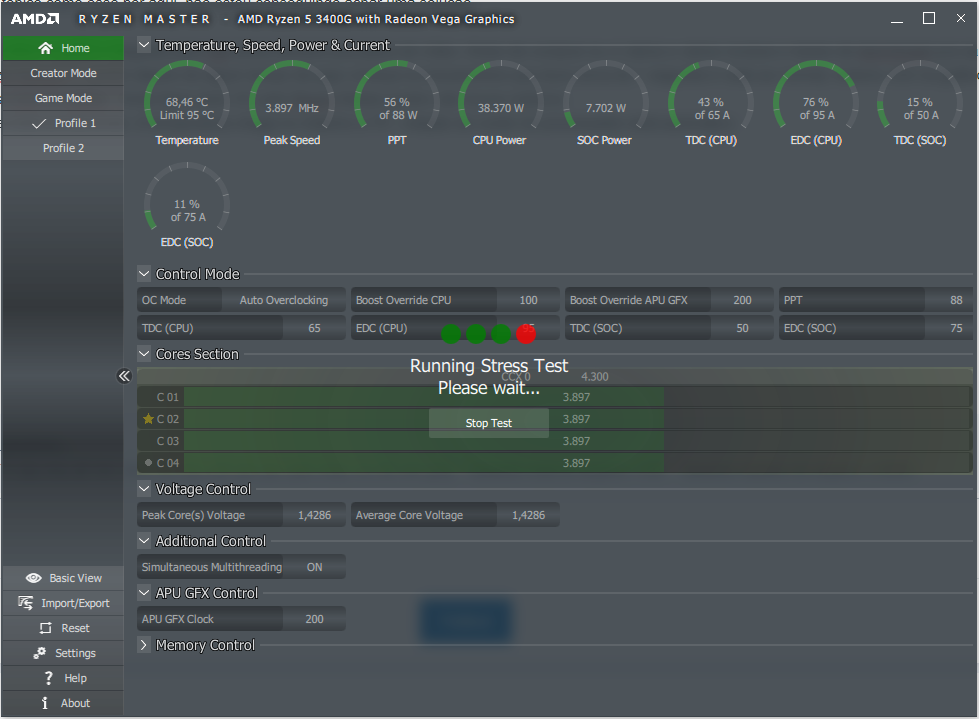Click PPT value 88 field
The height and width of the screenshot is (719, 979).
click(949, 300)
